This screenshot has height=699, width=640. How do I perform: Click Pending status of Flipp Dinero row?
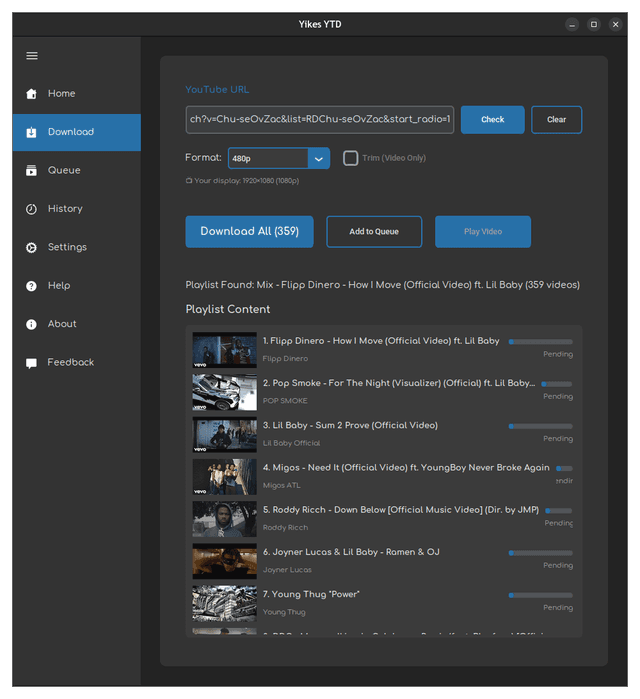(558, 354)
